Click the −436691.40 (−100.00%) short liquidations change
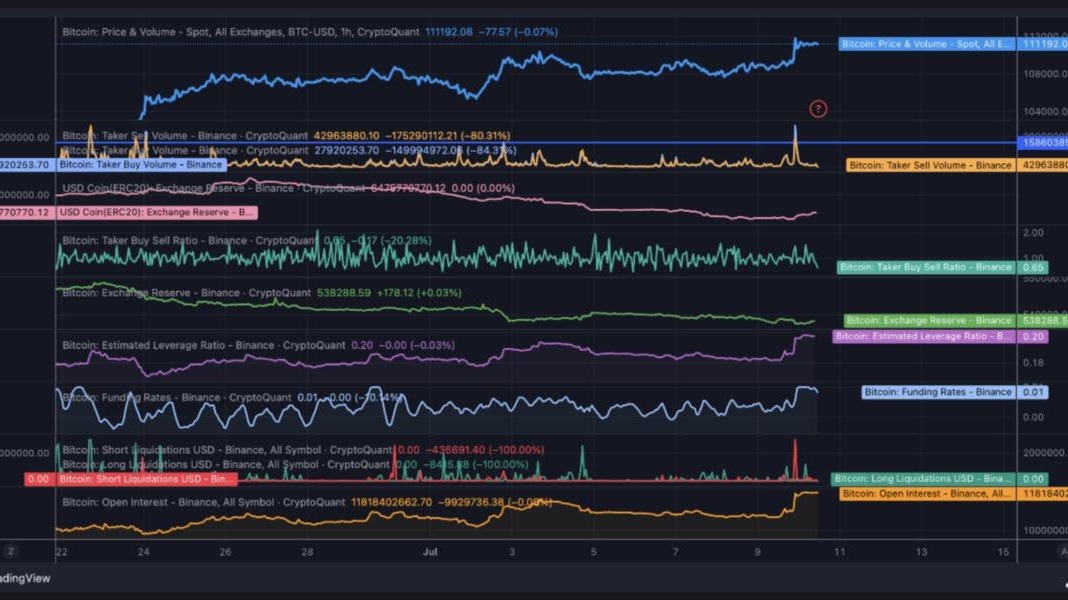This screenshot has width=1068, height=600. point(485,450)
